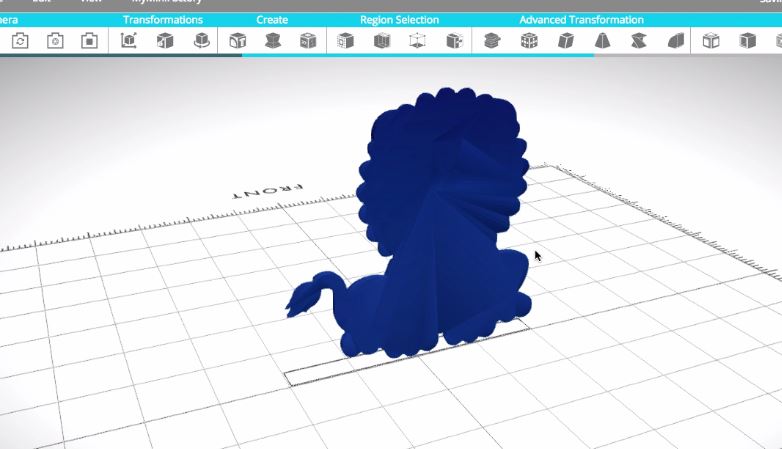
Task: Select the surface grid cube icon in Region Selection
Action: pyautogui.click(x=345, y=40)
